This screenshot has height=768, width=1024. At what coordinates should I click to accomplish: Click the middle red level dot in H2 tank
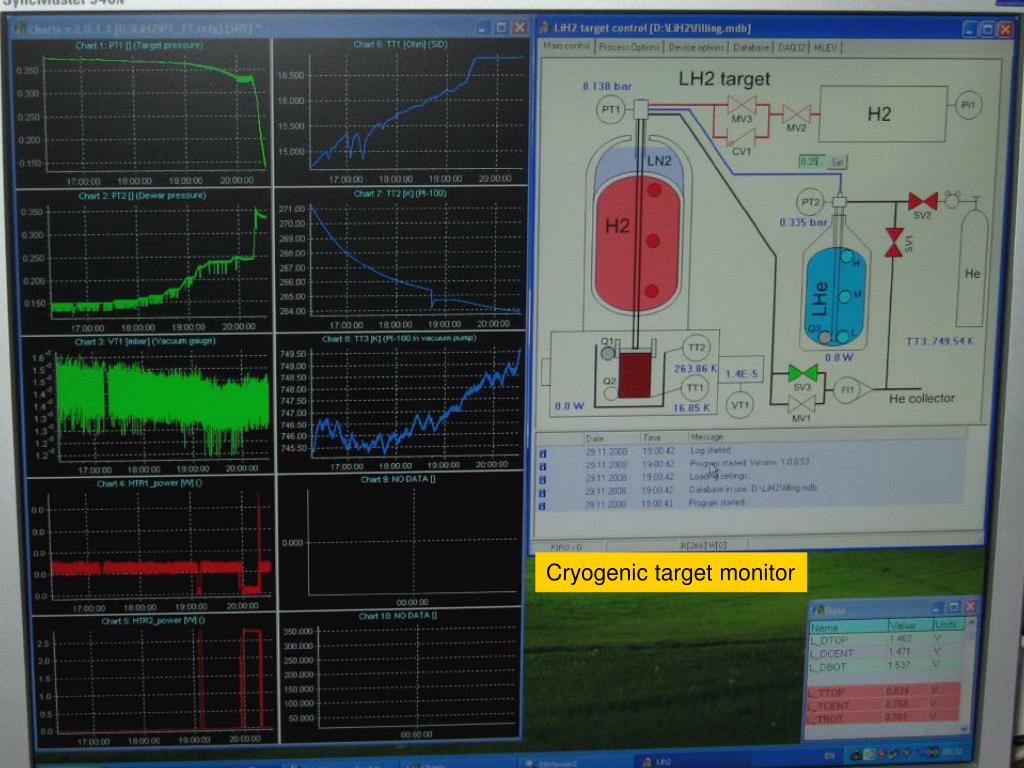652,242
